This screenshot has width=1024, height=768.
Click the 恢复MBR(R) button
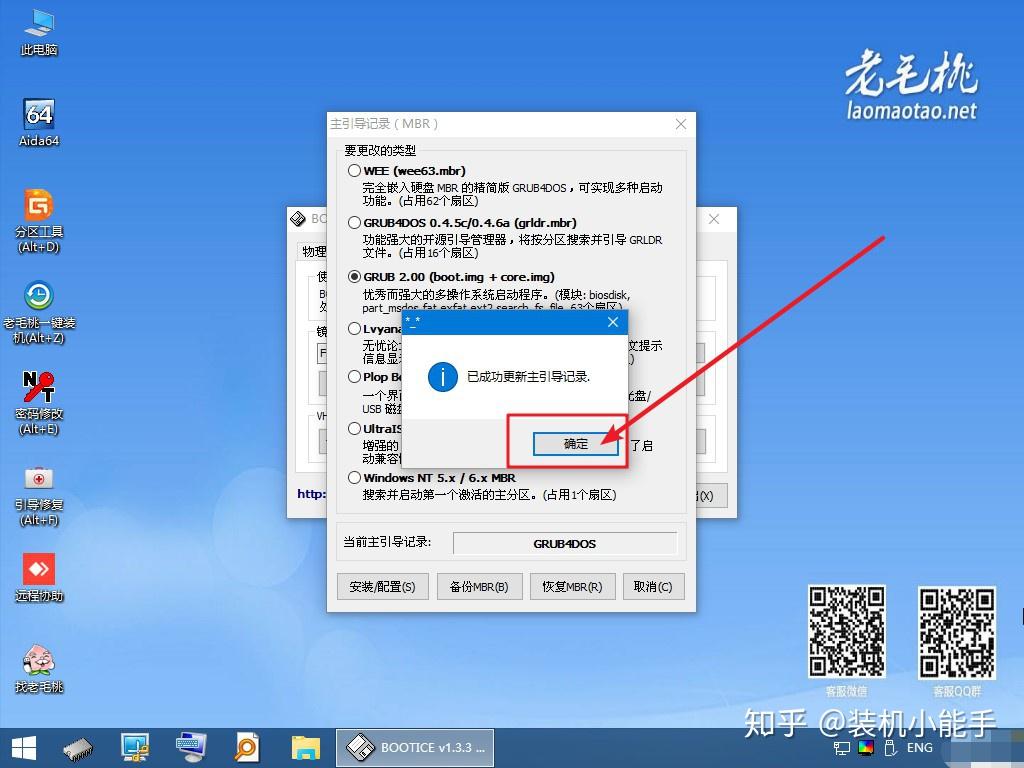(x=572, y=586)
